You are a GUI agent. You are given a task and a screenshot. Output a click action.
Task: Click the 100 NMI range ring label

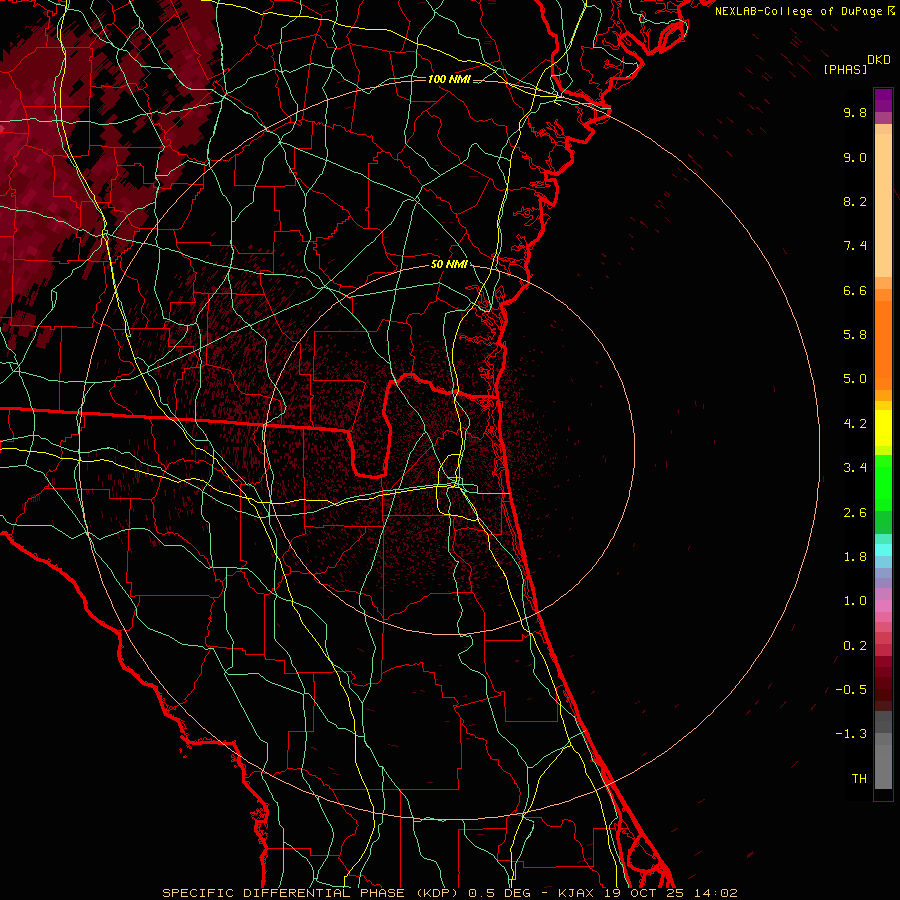coord(449,79)
